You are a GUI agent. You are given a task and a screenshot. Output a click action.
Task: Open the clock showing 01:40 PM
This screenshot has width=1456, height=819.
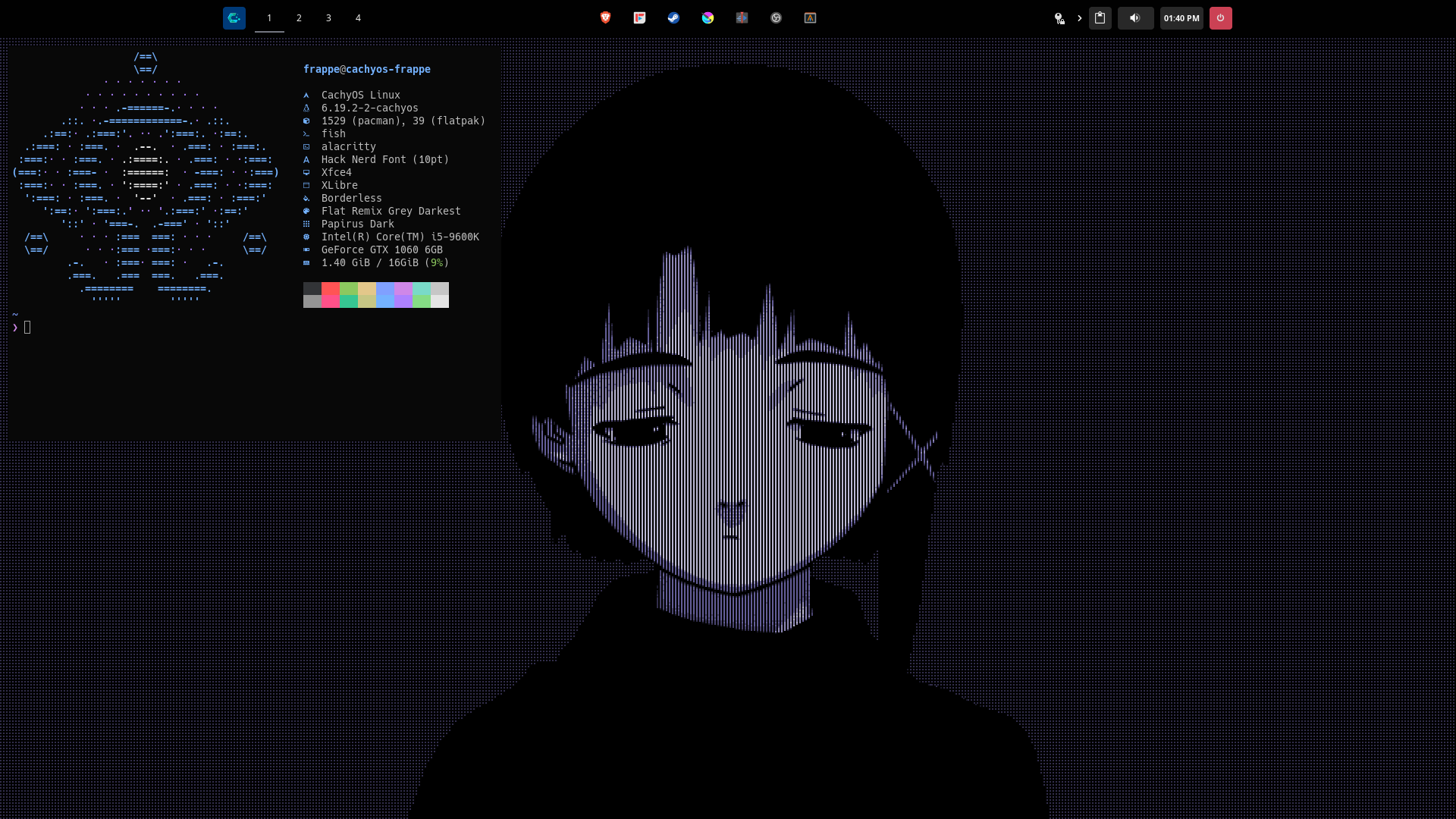pyautogui.click(x=1181, y=18)
